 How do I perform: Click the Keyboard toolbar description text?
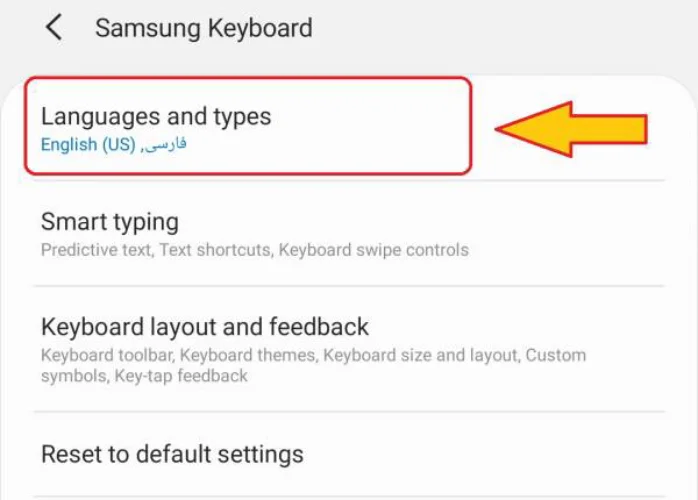(107, 355)
